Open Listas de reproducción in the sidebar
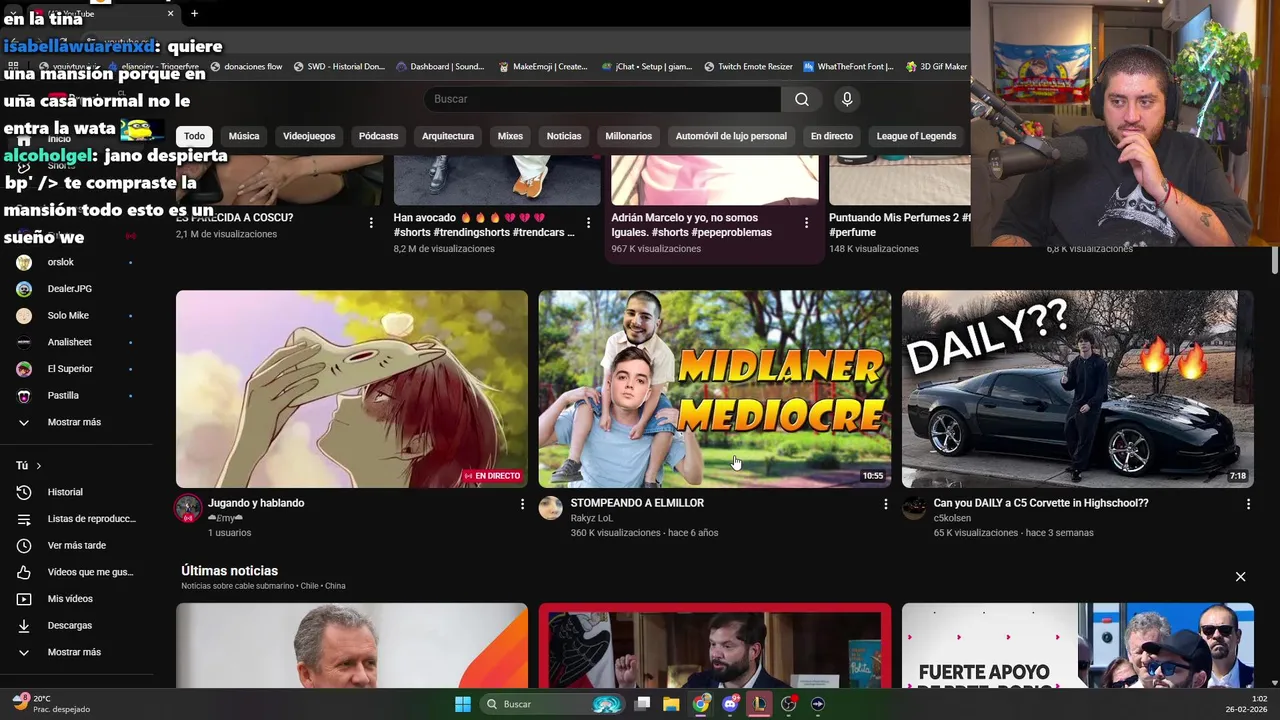The image size is (1280, 720). tap(91, 519)
